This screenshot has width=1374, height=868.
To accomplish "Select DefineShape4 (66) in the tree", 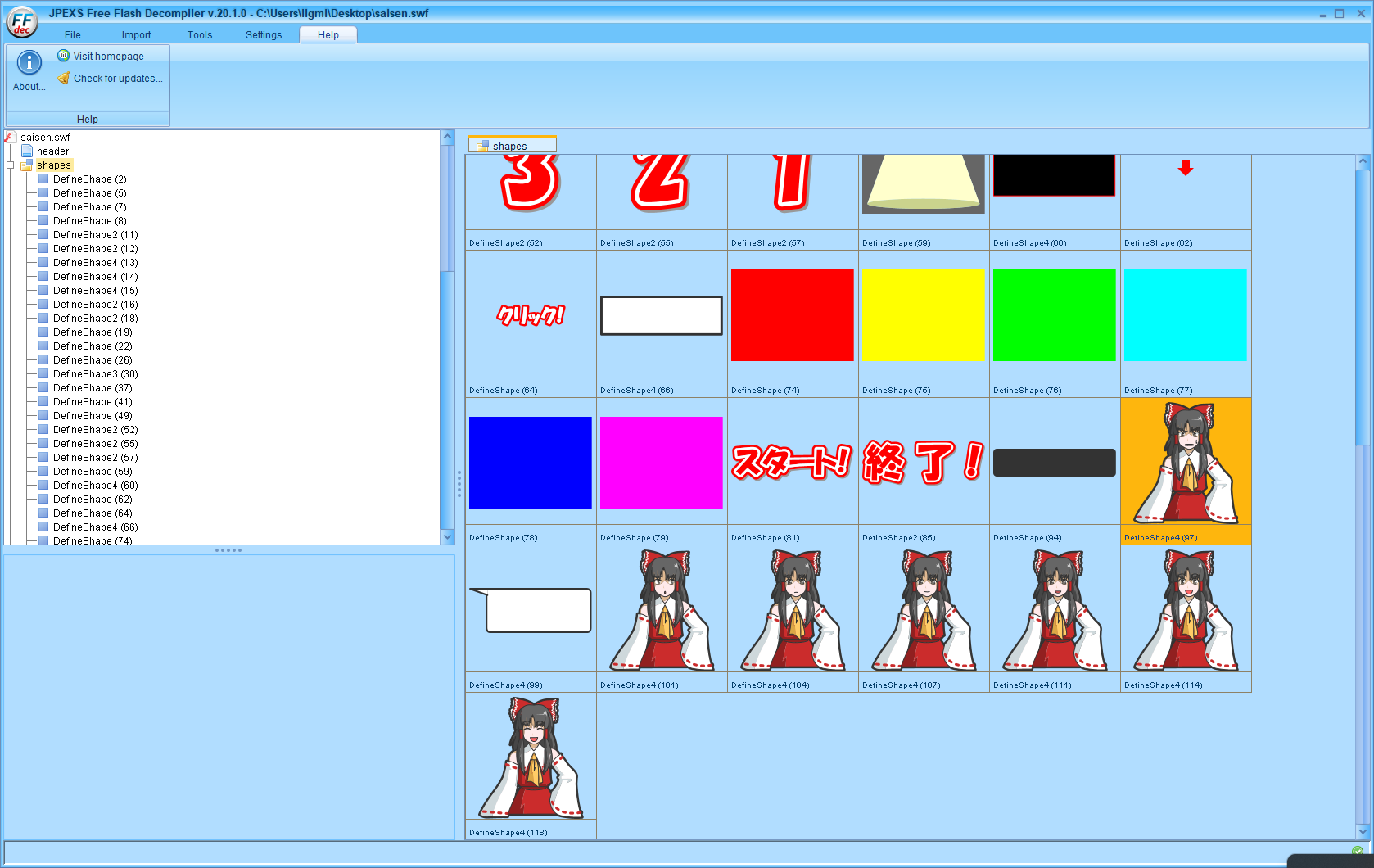I will click(96, 527).
